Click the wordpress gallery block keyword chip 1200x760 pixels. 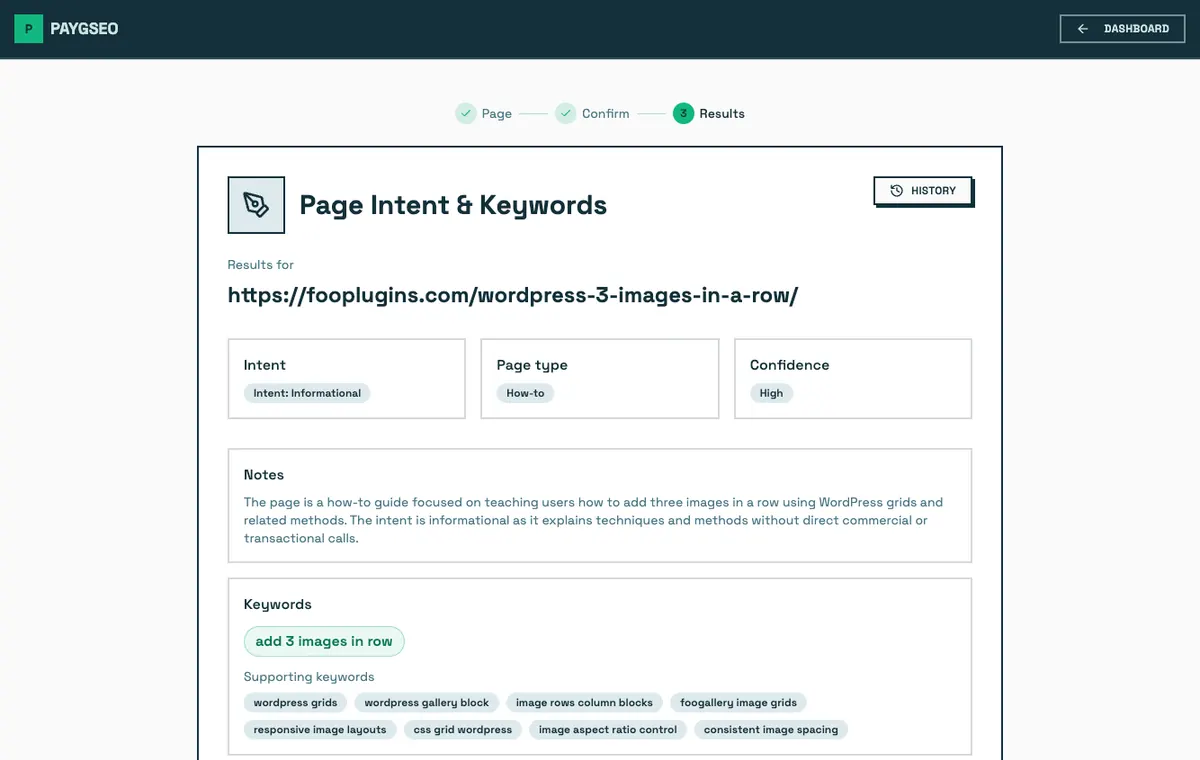pos(427,702)
